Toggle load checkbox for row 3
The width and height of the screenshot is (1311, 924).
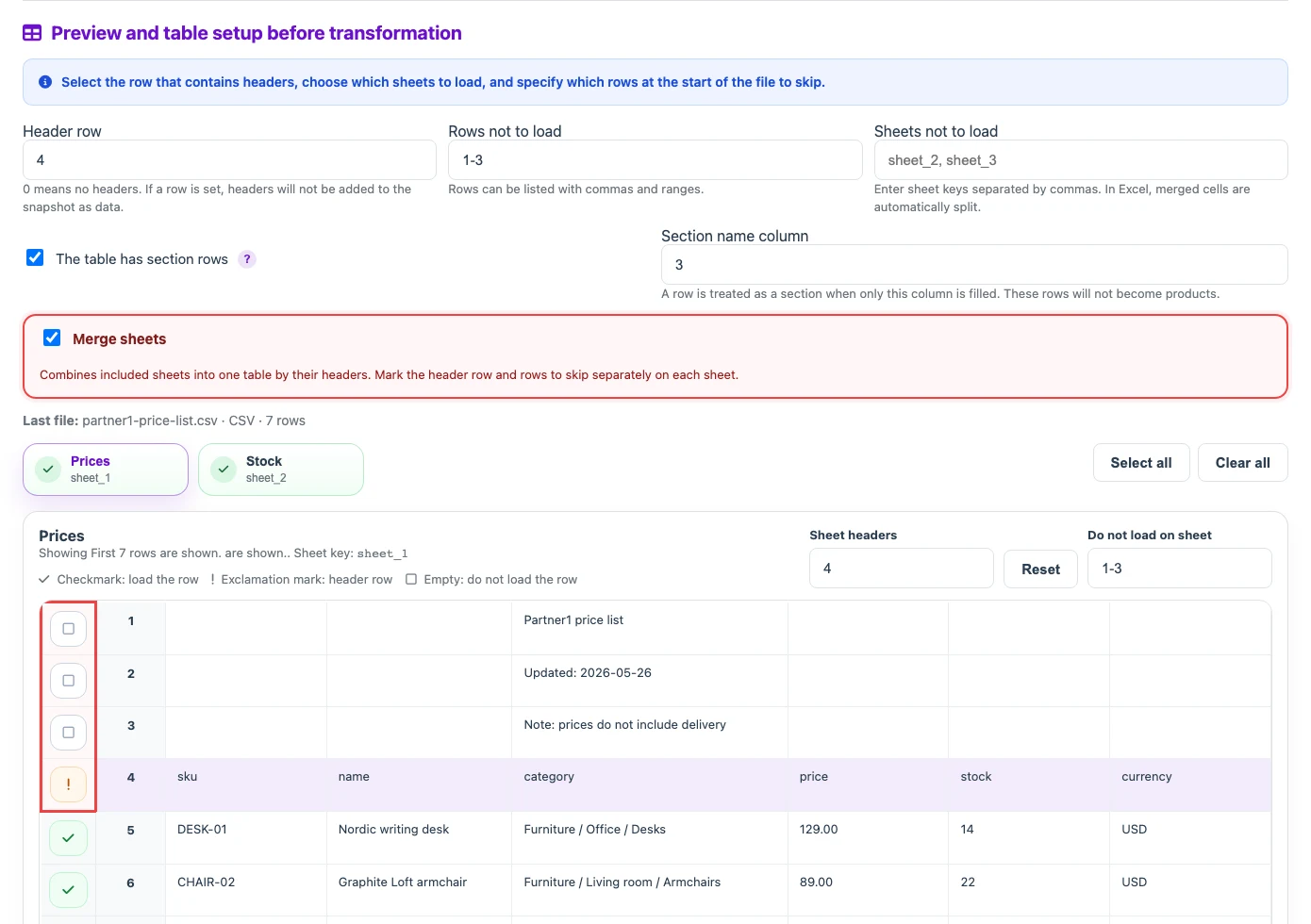(68, 733)
